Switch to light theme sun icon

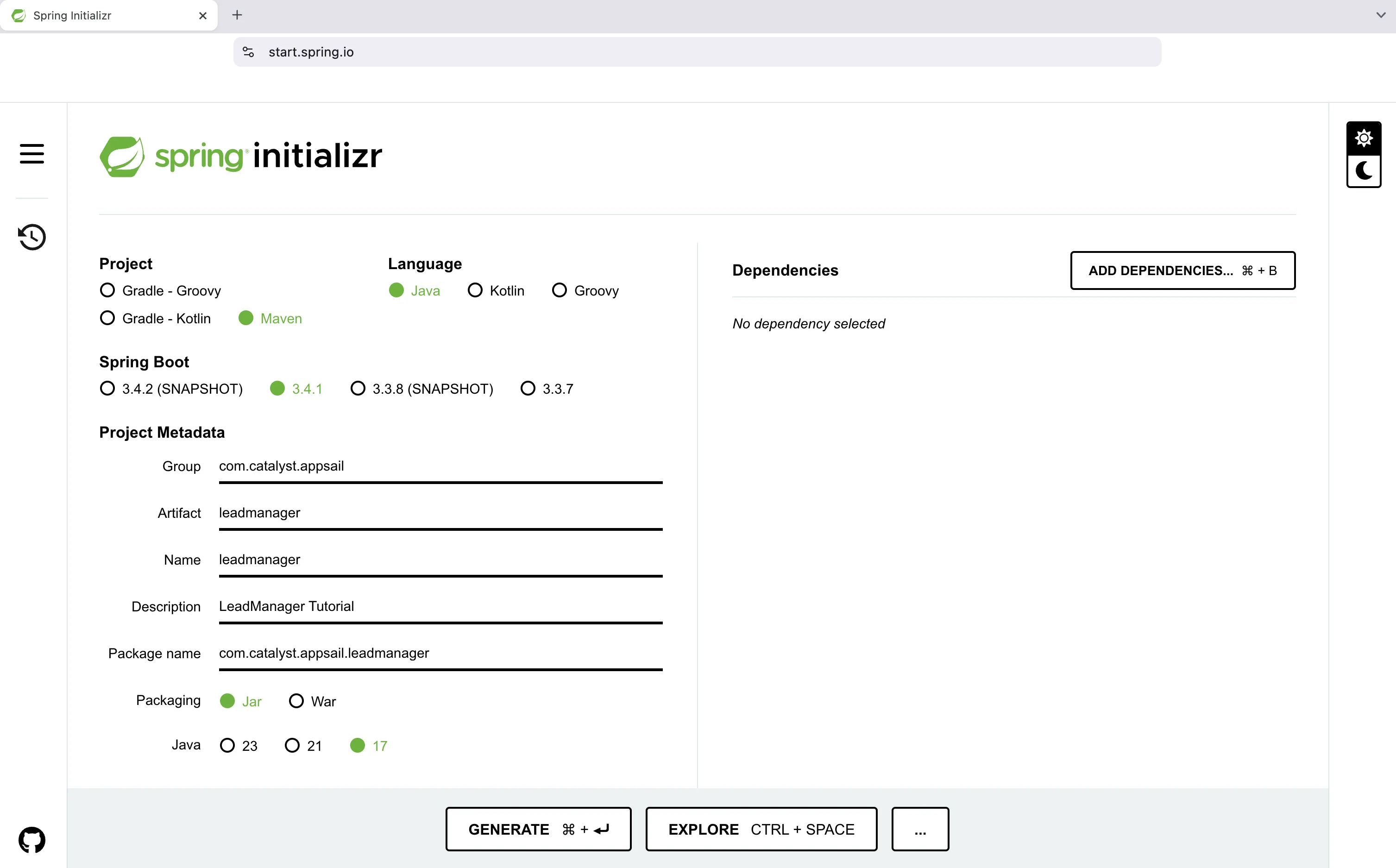click(x=1363, y=138)
